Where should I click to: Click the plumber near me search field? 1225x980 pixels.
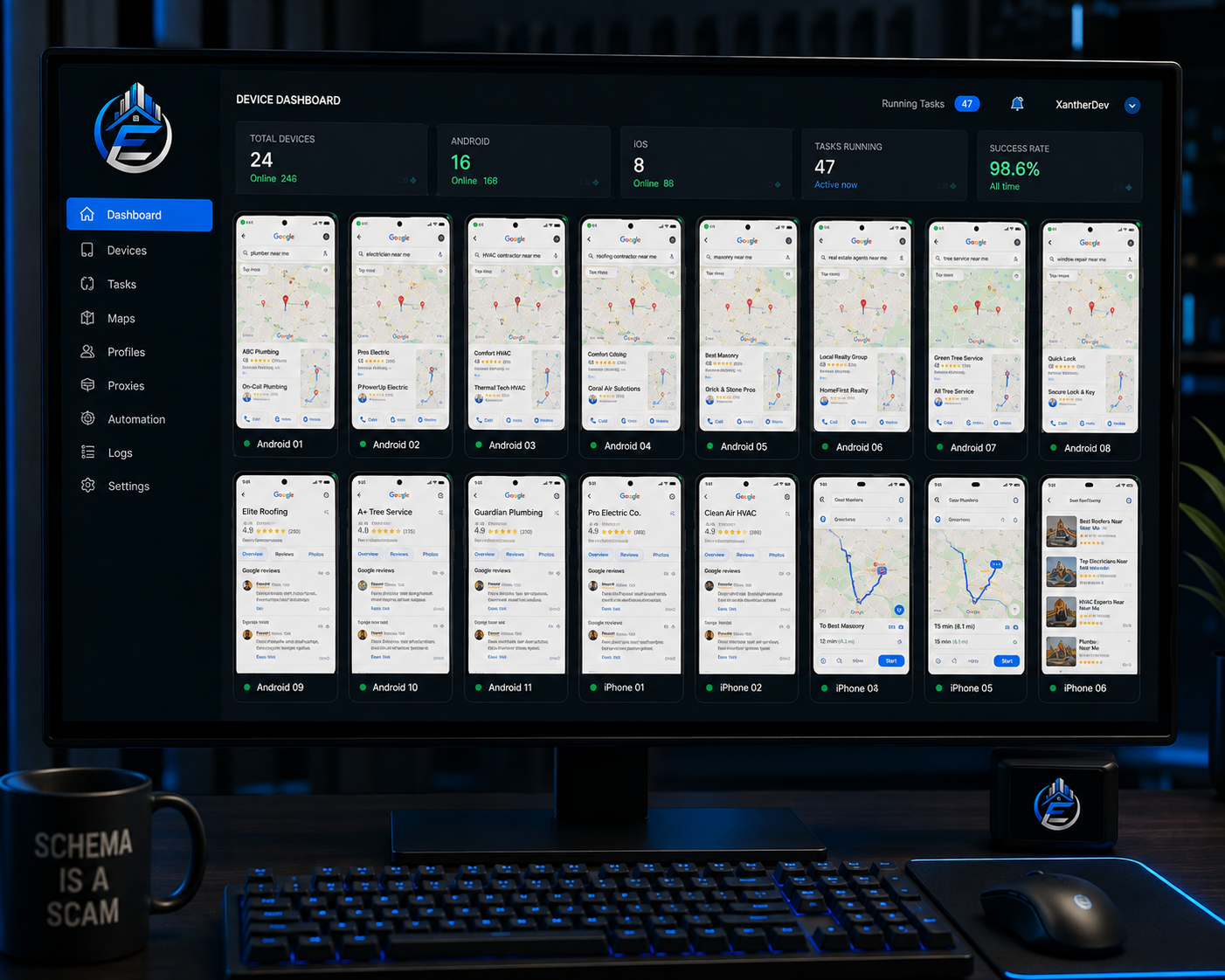click(x=286, y=253)
